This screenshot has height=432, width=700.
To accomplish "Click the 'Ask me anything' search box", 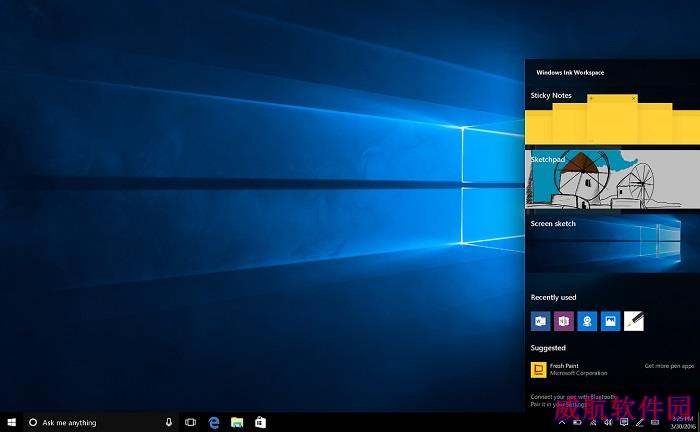I will point(101,422).
